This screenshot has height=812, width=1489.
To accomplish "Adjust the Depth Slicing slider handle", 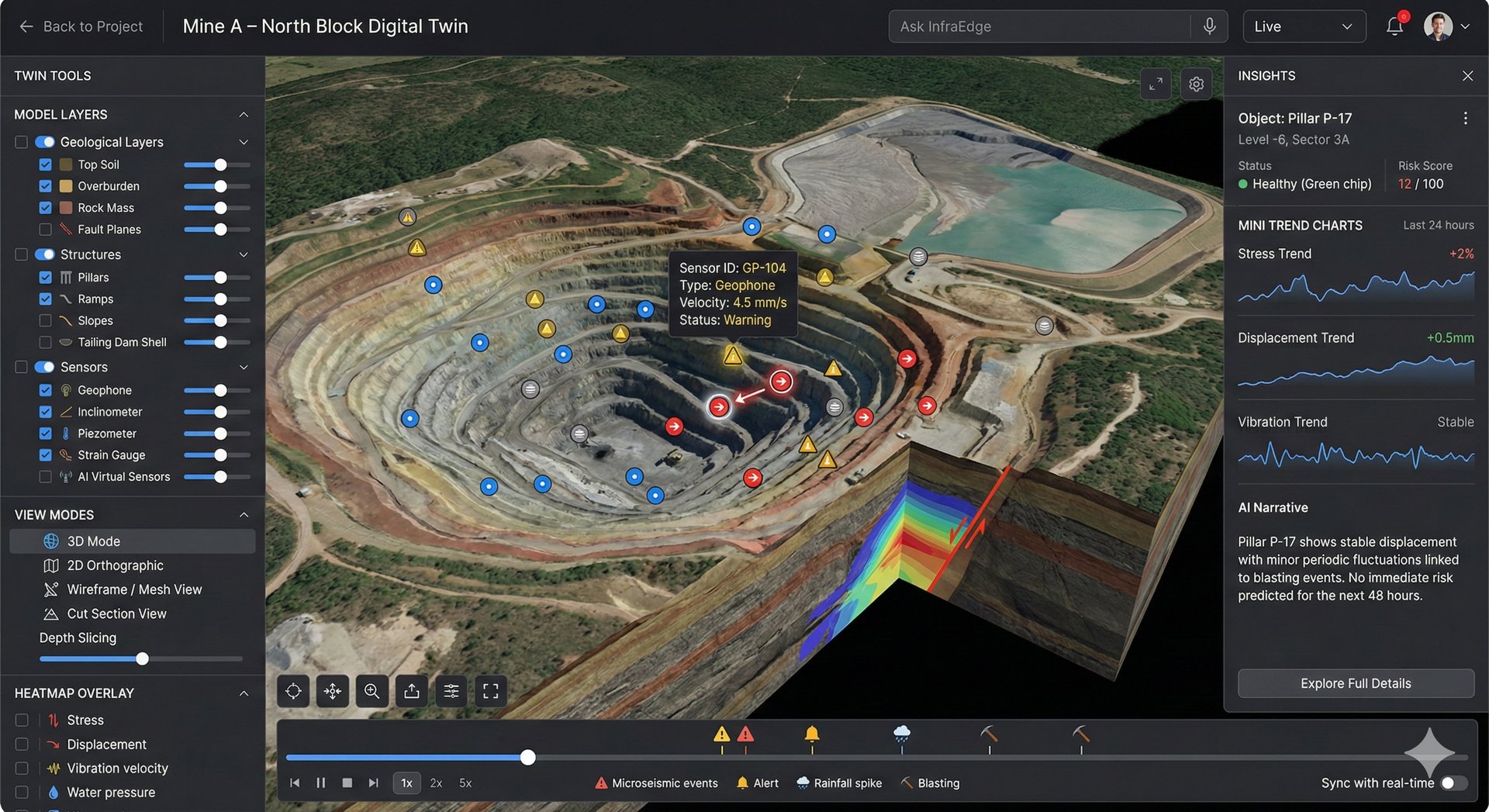I will click(x=142, y=659).
